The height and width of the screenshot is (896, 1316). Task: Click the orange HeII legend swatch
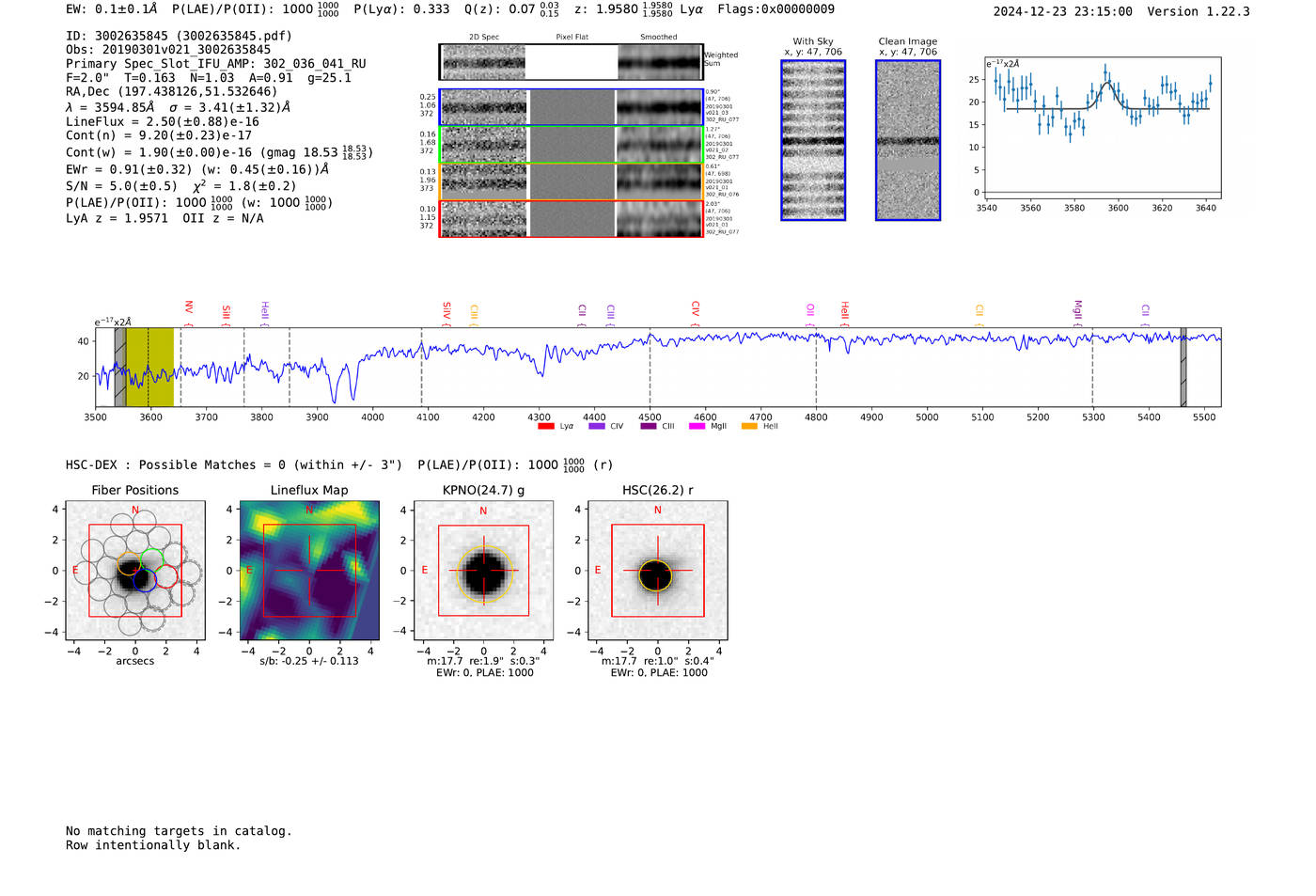click(749, 426)
